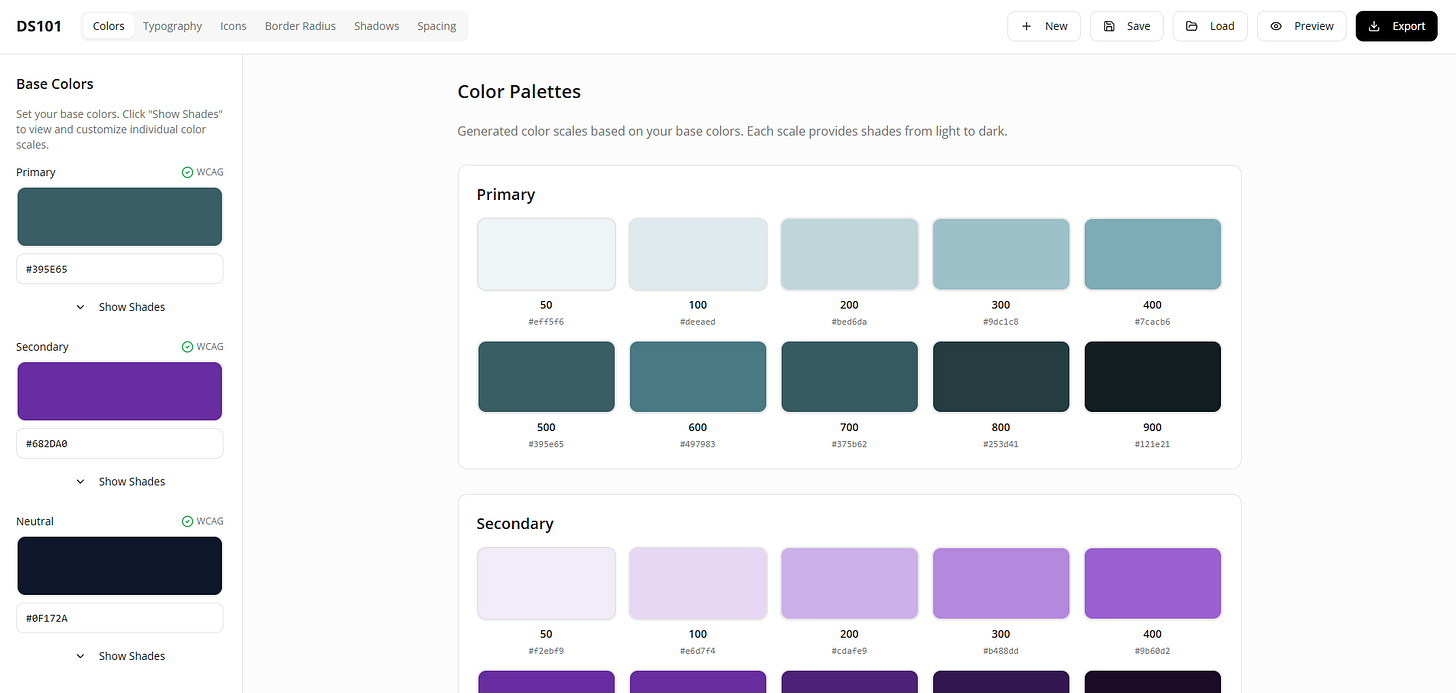The height and width of the screenshot is (693, 1456).
Task: Click the Preview button label
Action: pos(1314,26)
